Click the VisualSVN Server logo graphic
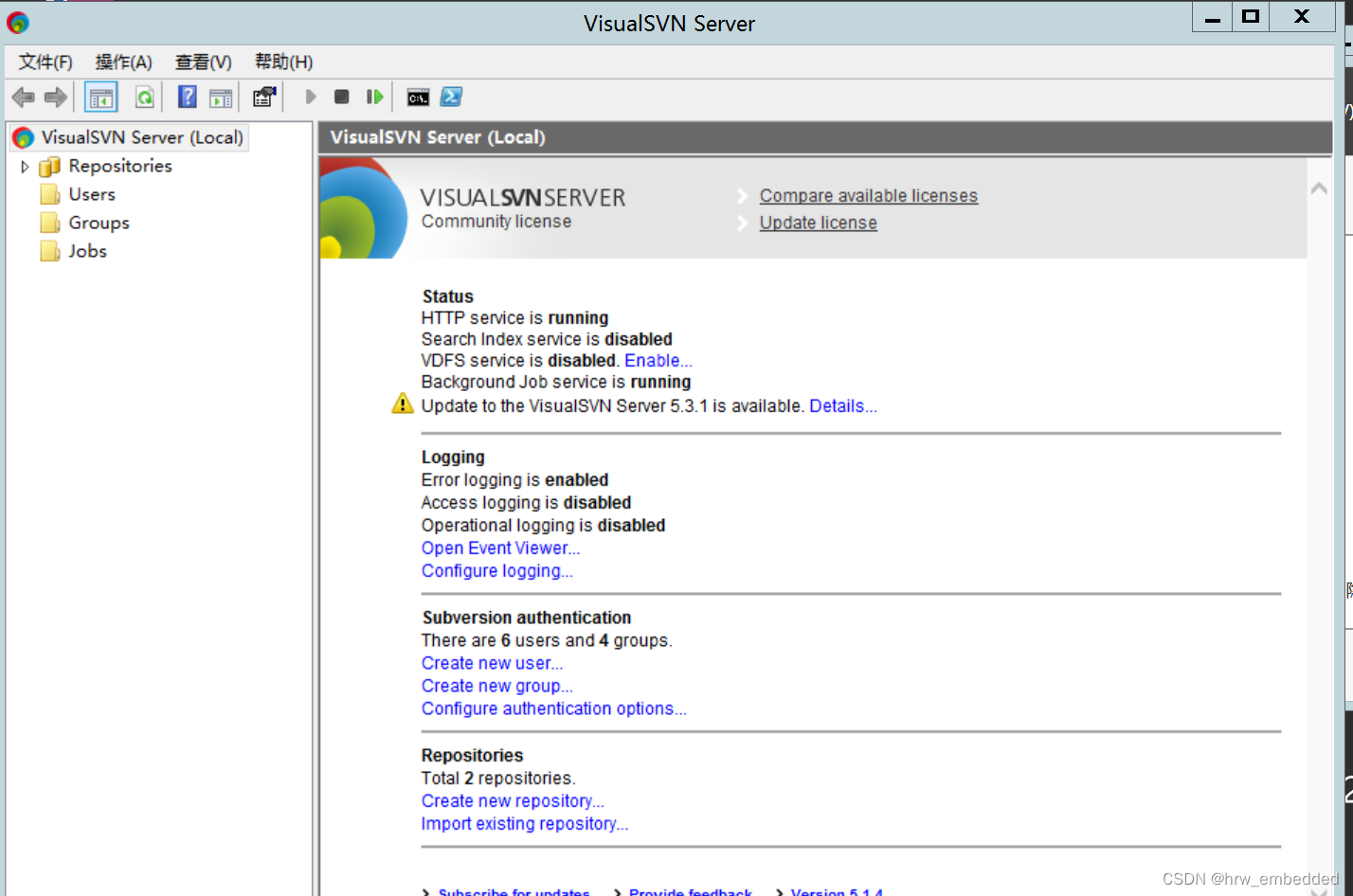Screen dimensions: 1353x896 [x=364, y=208]
